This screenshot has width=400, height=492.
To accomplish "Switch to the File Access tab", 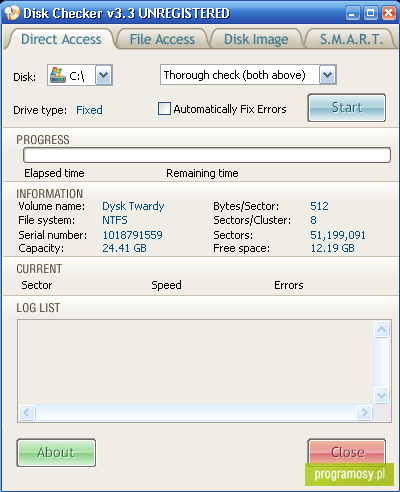I will (162, 39).
